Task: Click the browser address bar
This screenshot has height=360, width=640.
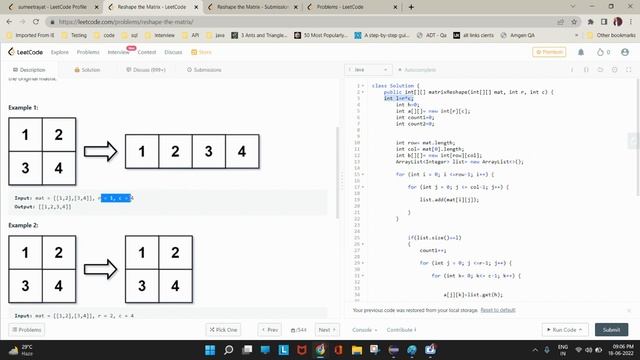Action: click(302, 22)
